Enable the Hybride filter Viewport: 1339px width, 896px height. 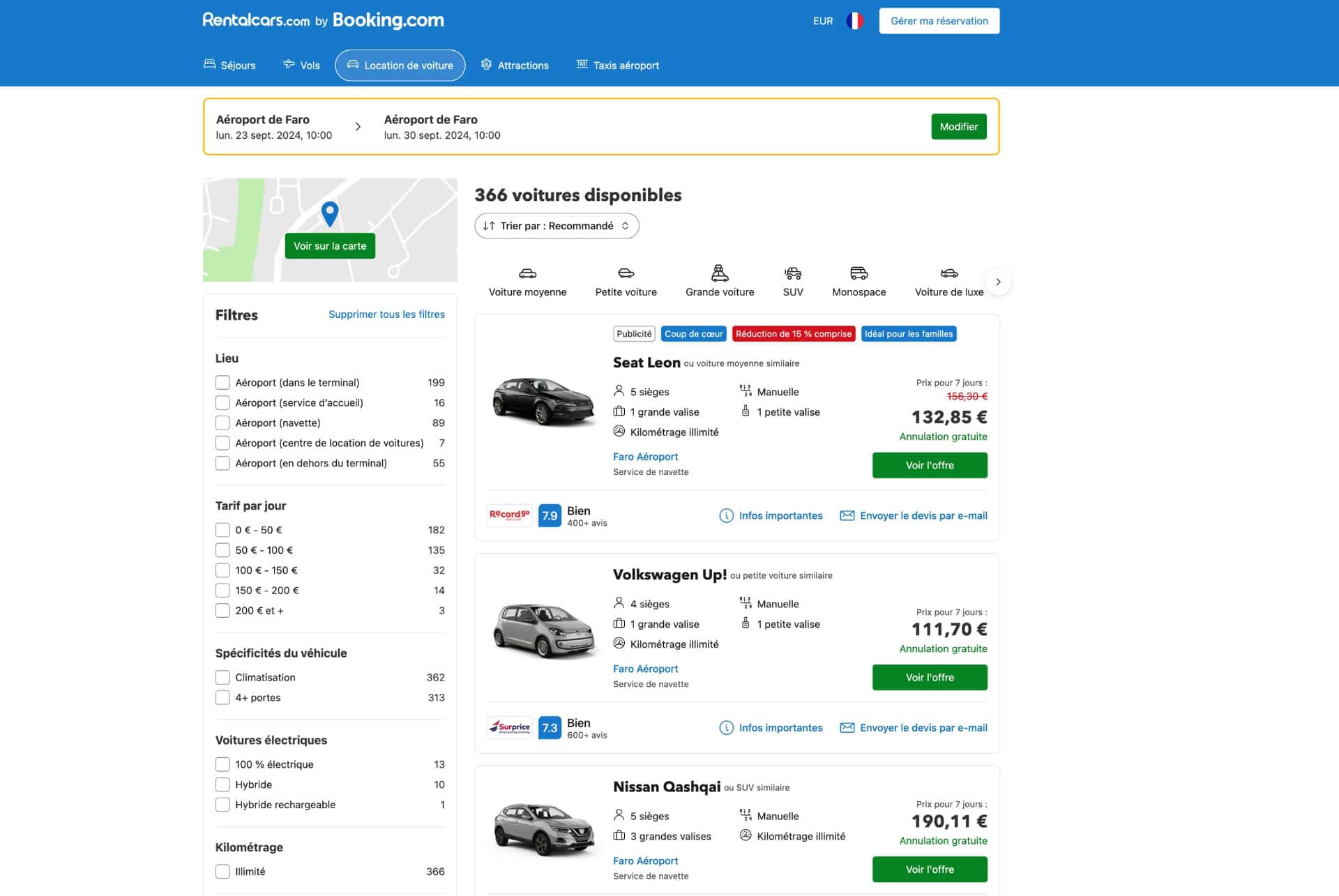click(x=222, y=784)
